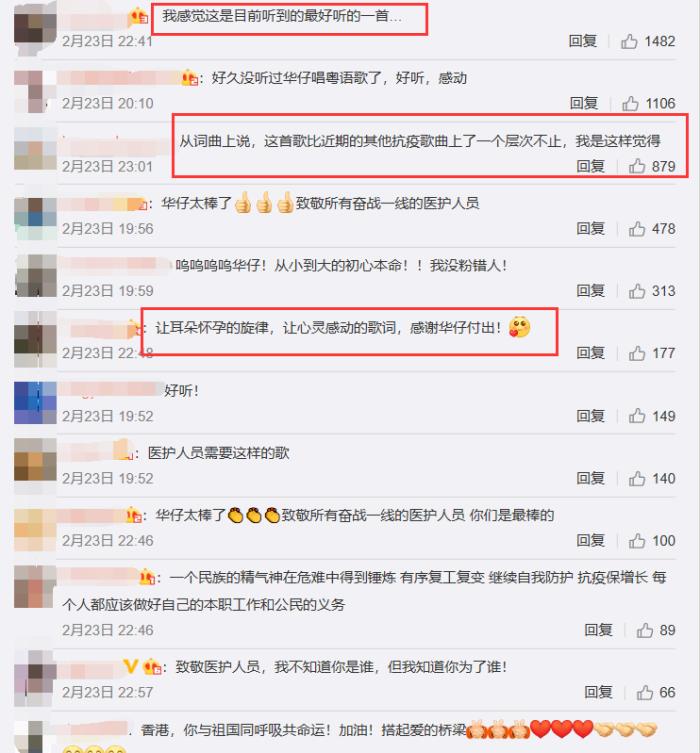Tap thumbs-up icon next to 100
This screenshot has width=700, height=753.
pyautogui.click(x=637, y=541)
